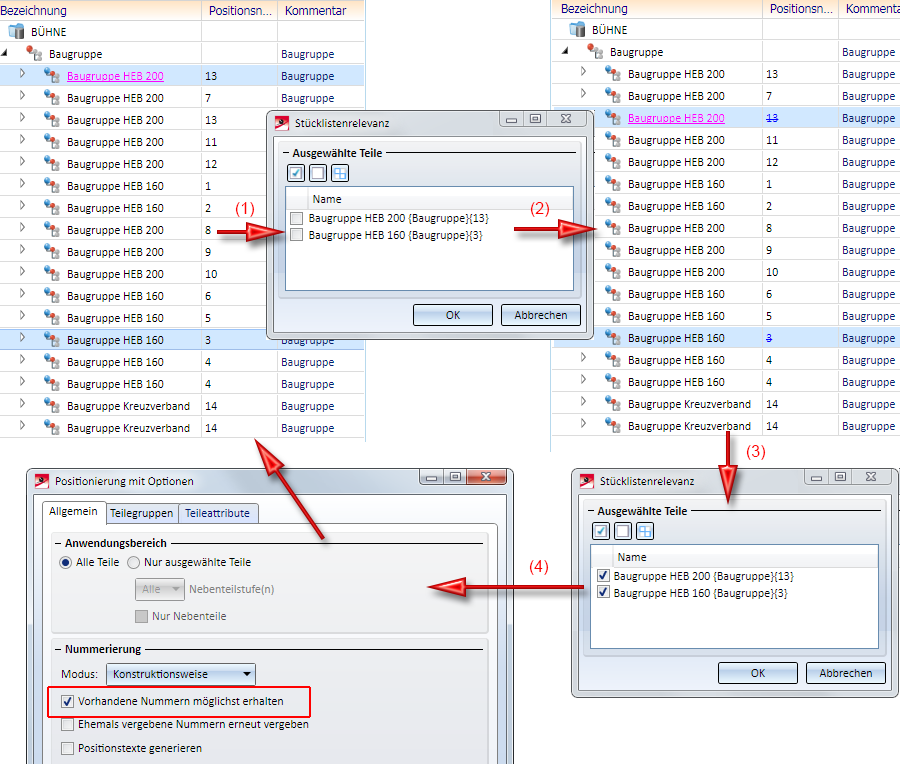Check unchecked Baugruppe HEB 200 {13} box in upper dialog
This screenshot has height=764, width=900.
[297, 218]
